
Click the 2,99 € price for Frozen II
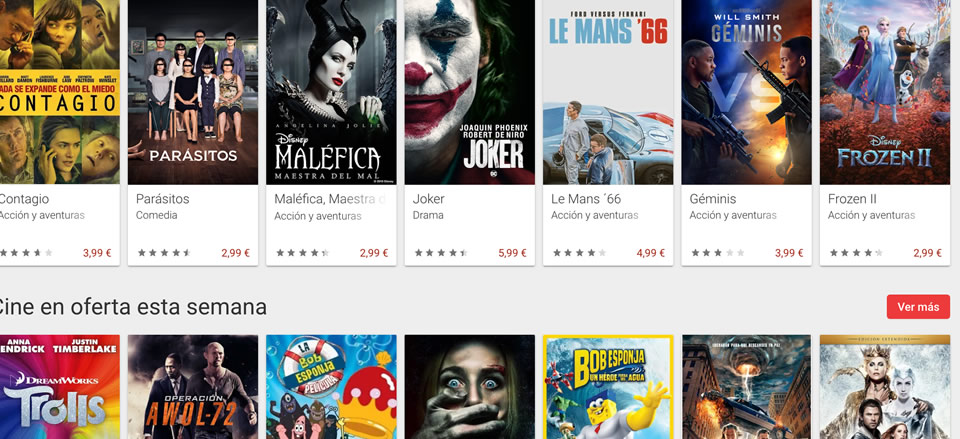pos(928,253)
